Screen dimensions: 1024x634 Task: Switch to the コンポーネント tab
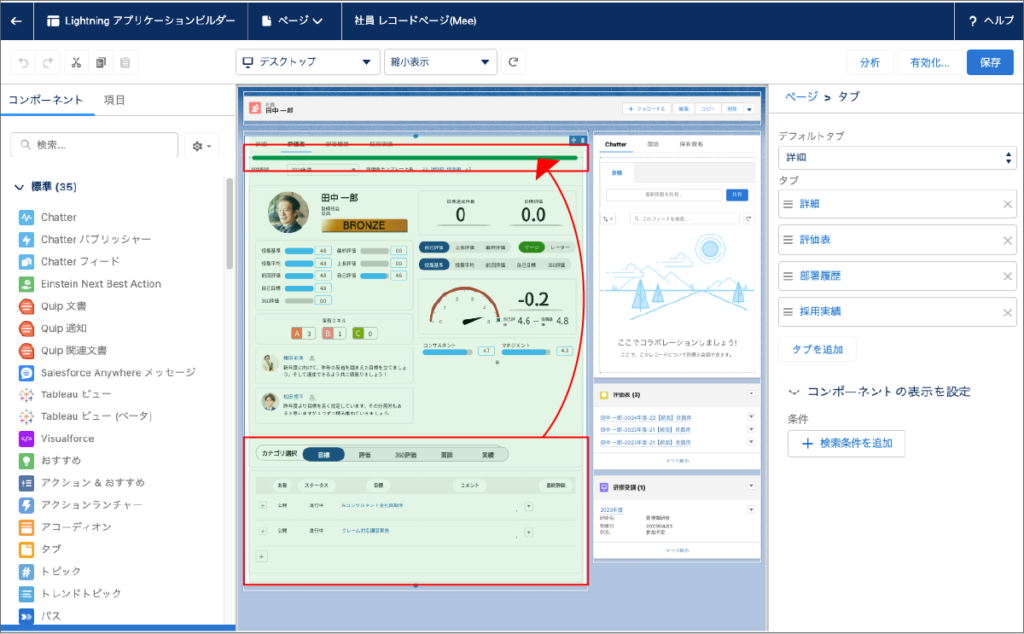[x=46, y=100]
